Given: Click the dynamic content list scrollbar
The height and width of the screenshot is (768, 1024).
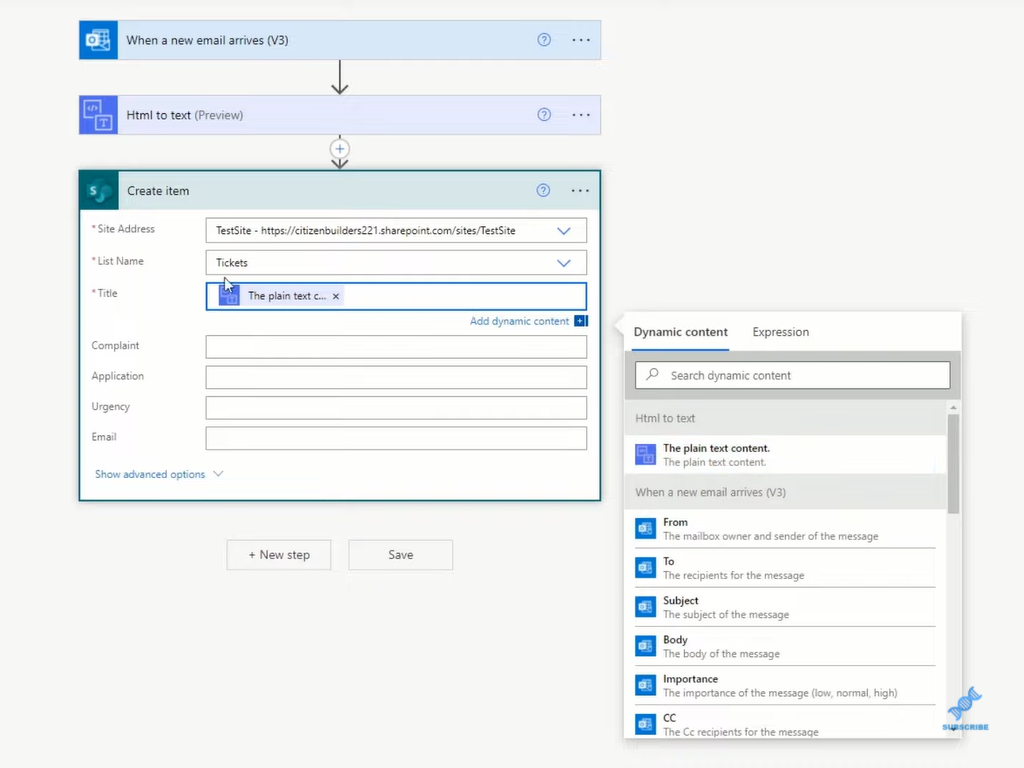Looking at the screenshot, I should click(953, 464).
